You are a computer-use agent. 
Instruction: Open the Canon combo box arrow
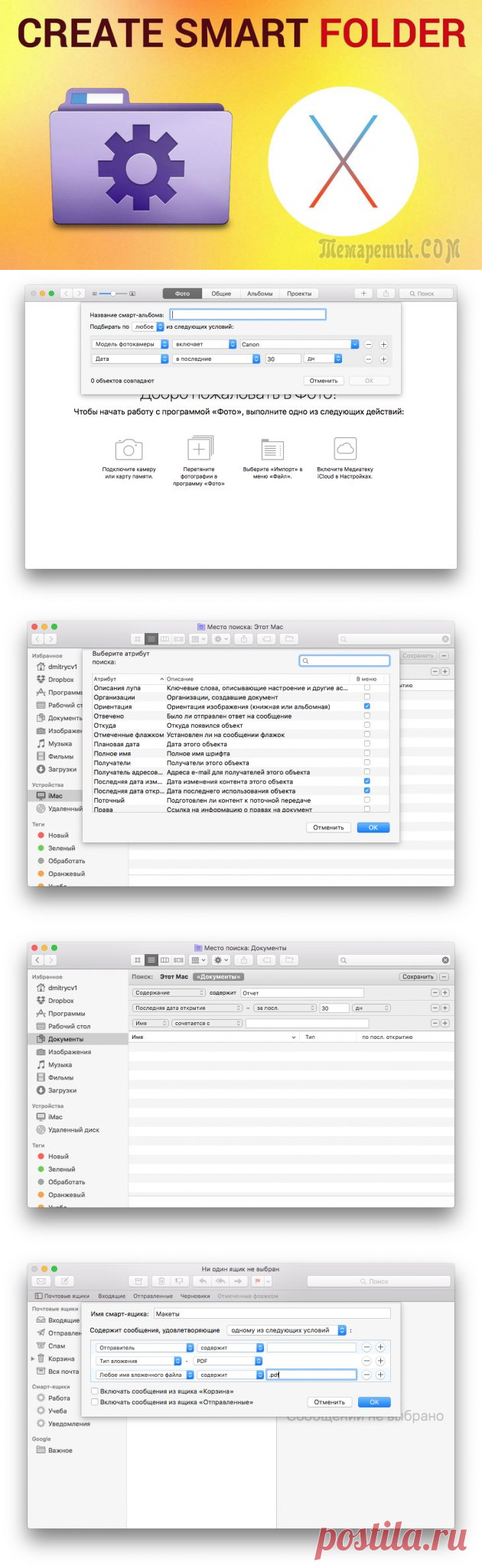coord(355,345)
